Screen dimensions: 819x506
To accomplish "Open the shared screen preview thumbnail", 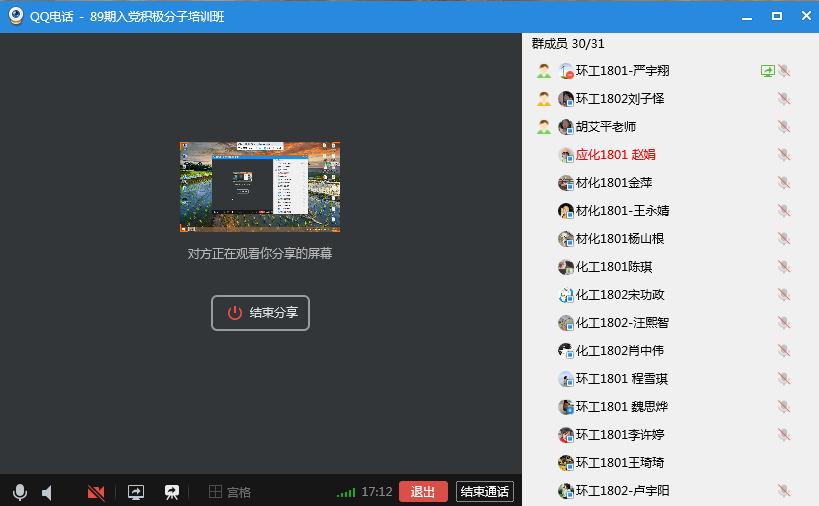I will coord(260,186).
